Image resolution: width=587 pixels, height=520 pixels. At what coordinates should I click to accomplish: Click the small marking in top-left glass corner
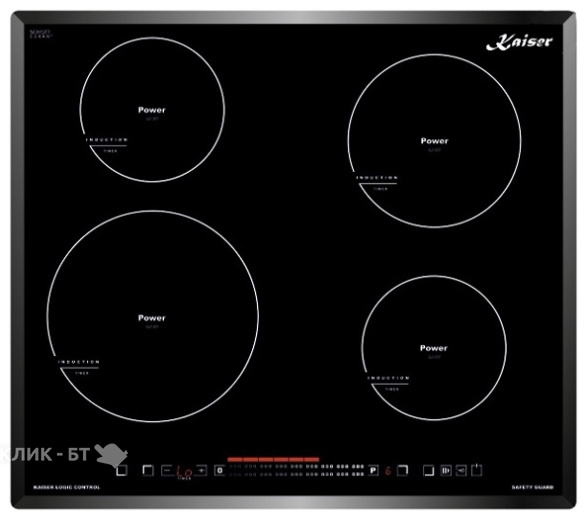40,34
